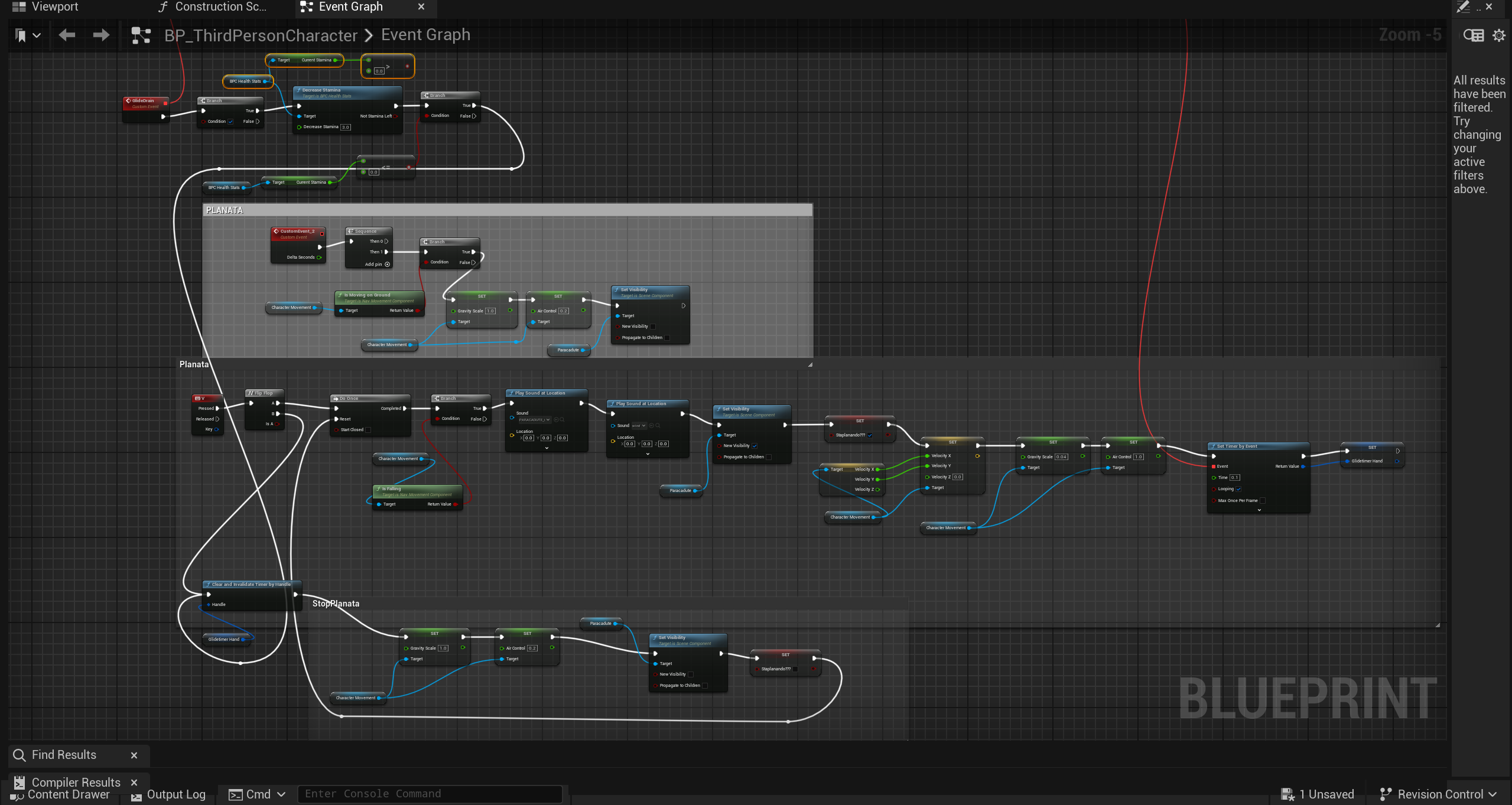
Task: Go forward with the right arrow button
Action: coord(101,35)
